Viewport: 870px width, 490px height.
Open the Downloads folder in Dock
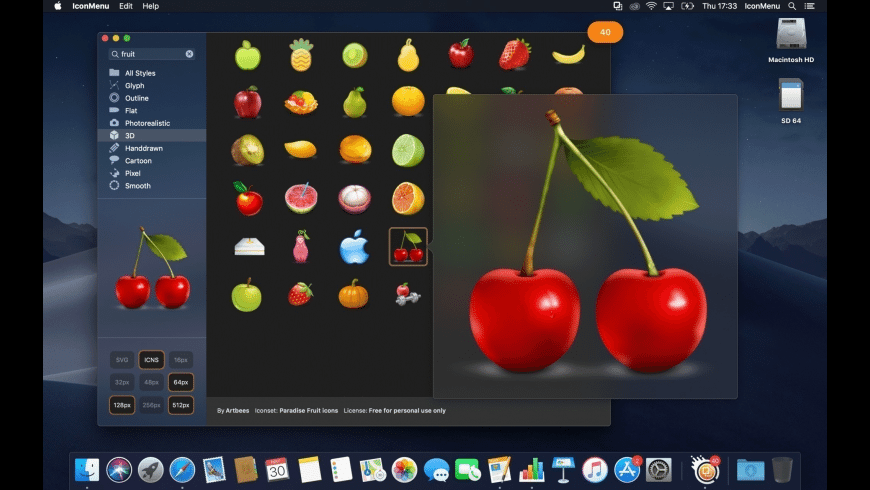click(x=750, y=470)
